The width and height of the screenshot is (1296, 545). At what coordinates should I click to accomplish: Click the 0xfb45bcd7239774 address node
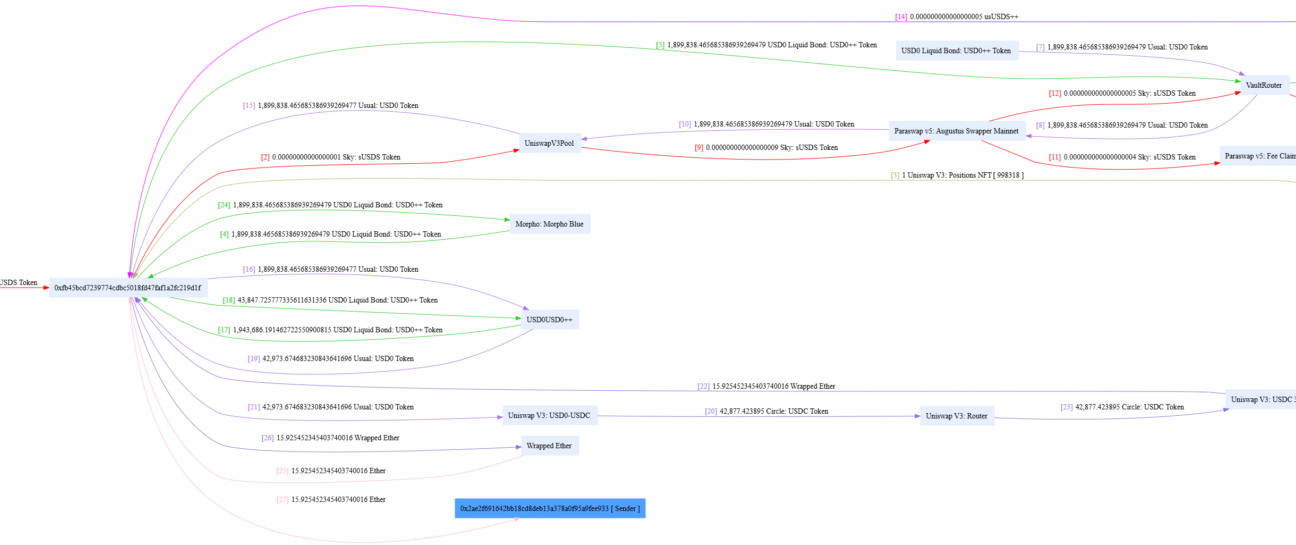click(x=128, y=288)
